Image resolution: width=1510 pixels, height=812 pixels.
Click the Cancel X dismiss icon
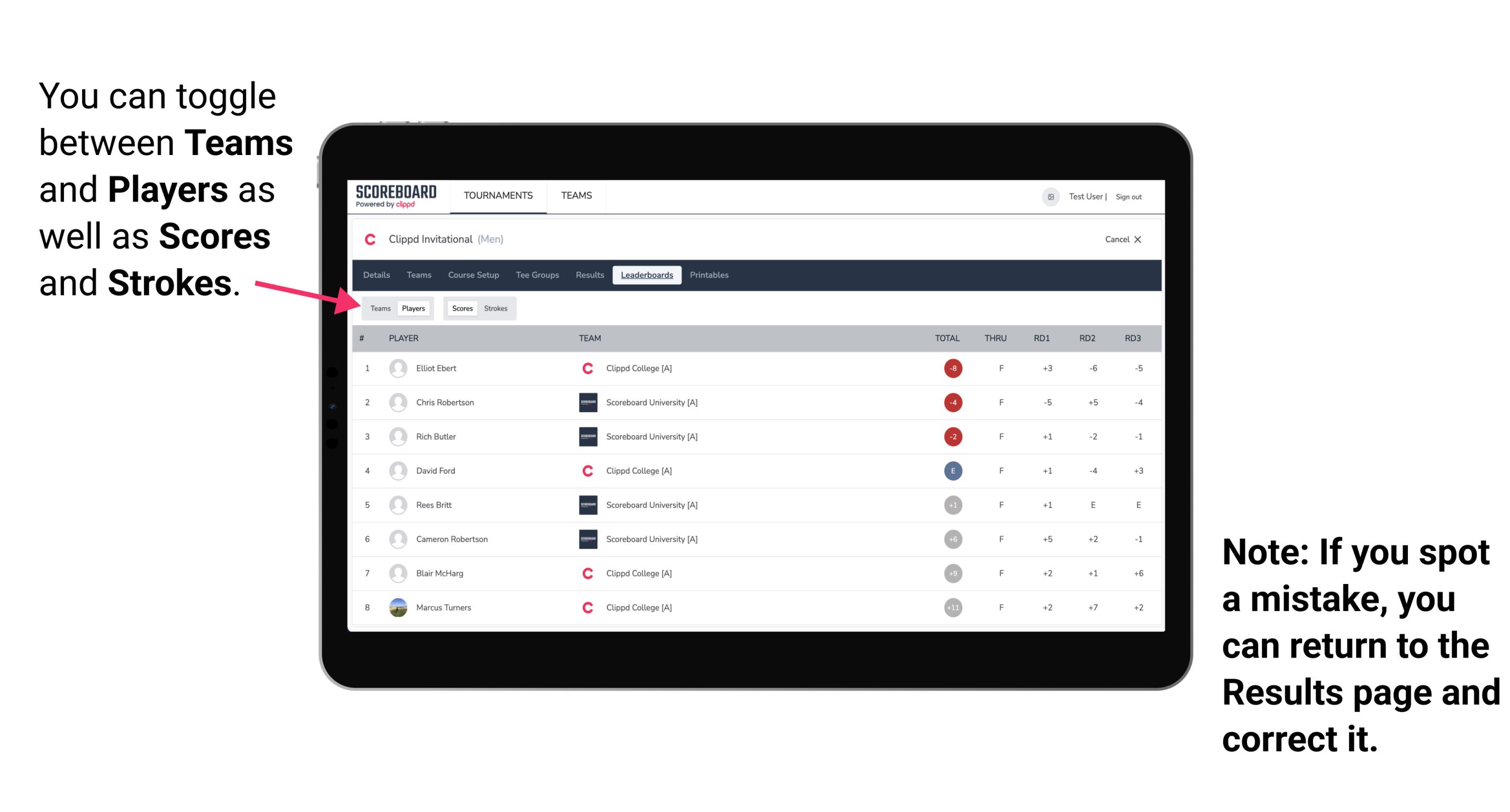1137,240
